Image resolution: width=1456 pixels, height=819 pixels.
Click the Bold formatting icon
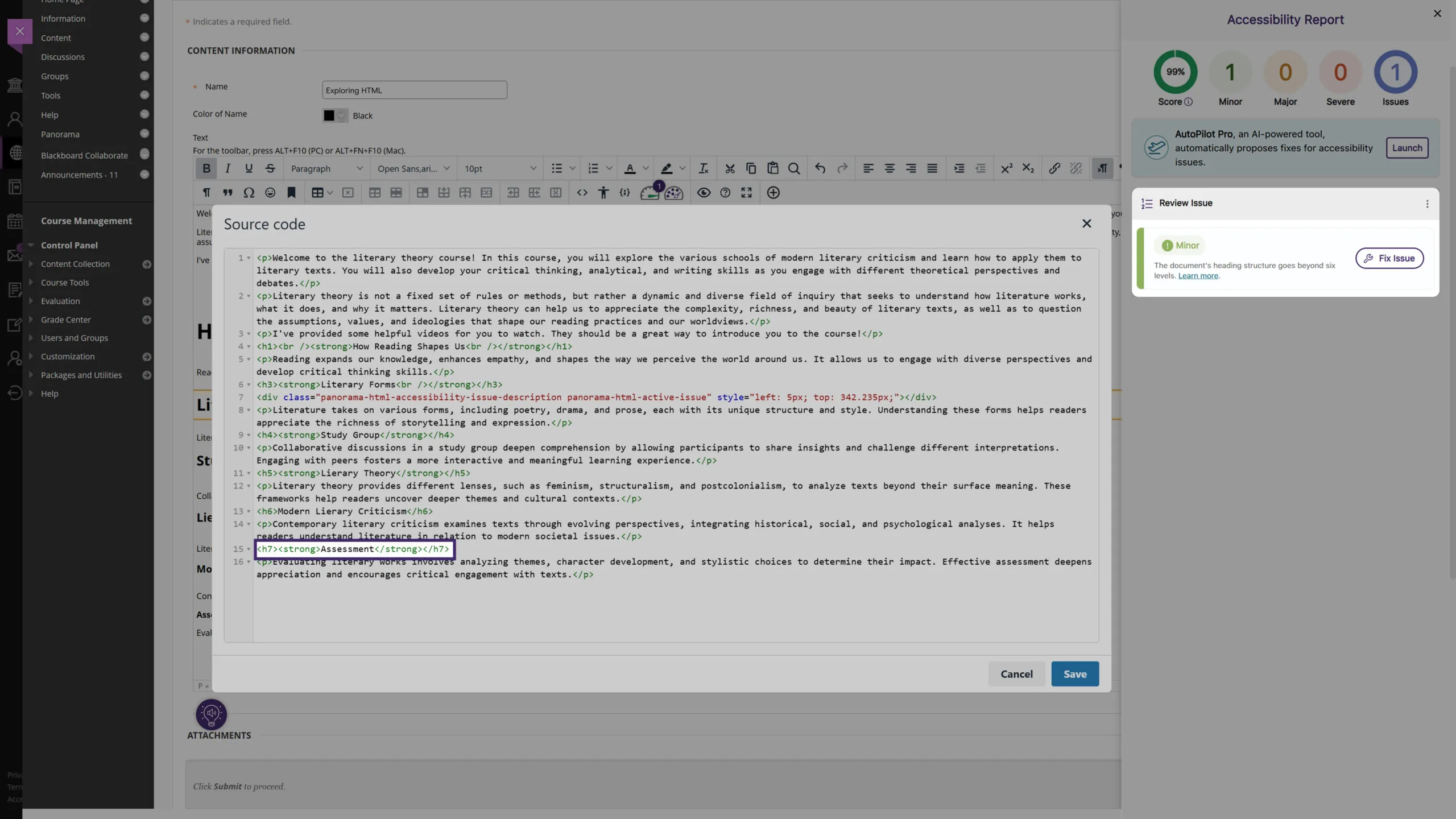click(206, 168)
